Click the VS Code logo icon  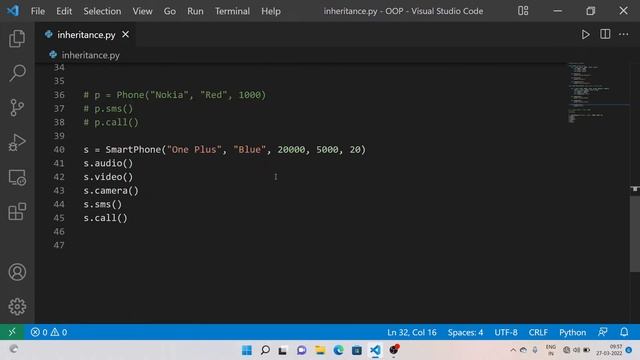(13, 11)
